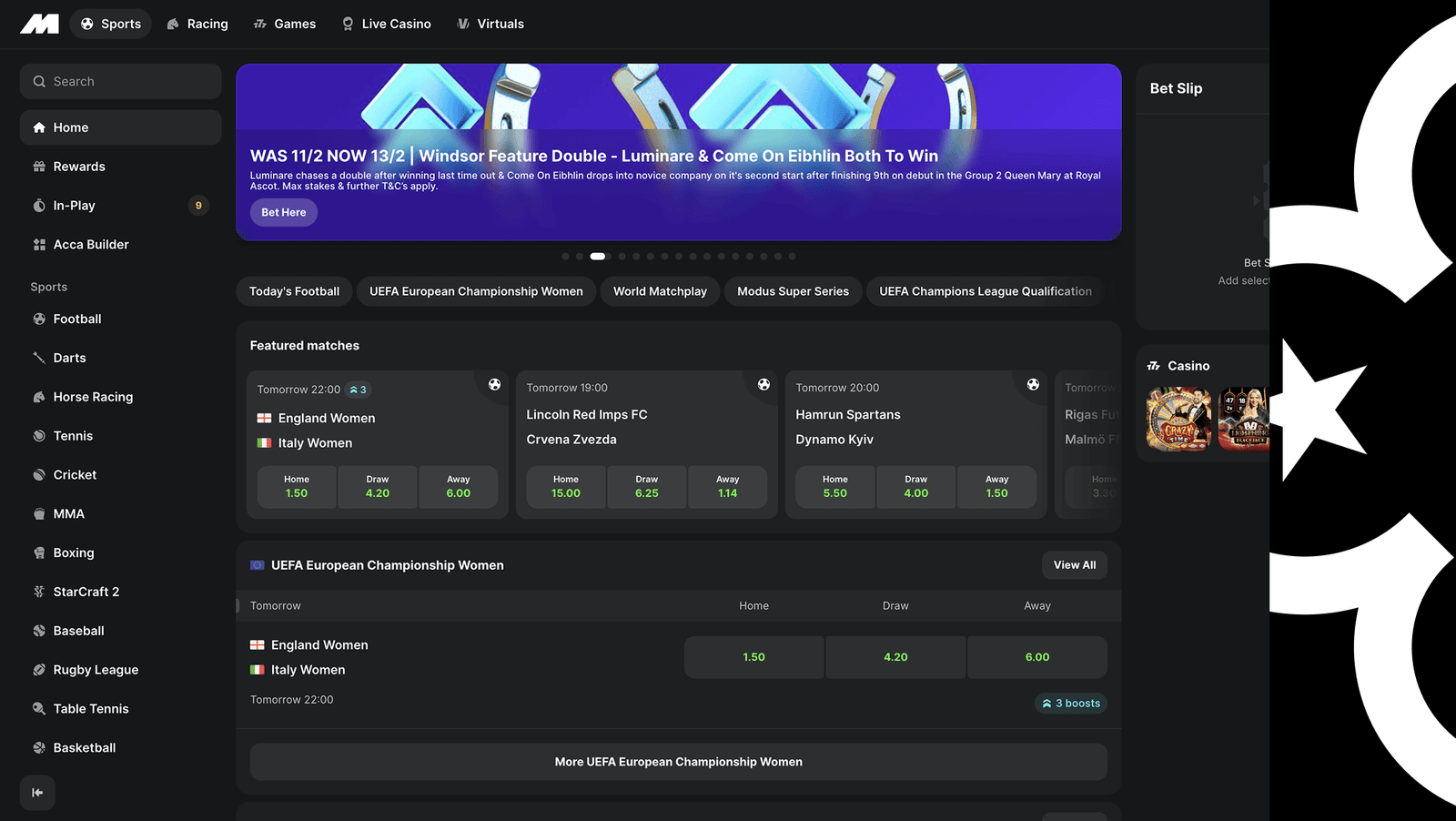The image size is (1456, 821).
Task: Expand the 3 boosts badge
Action: click(1071, 704)
